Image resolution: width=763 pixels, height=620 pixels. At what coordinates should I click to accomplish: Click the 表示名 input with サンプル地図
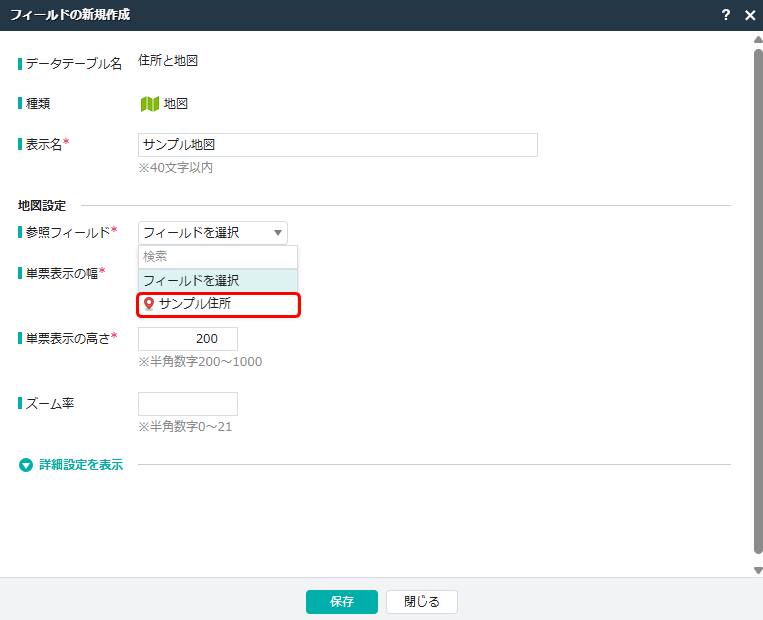click(338, 145)
